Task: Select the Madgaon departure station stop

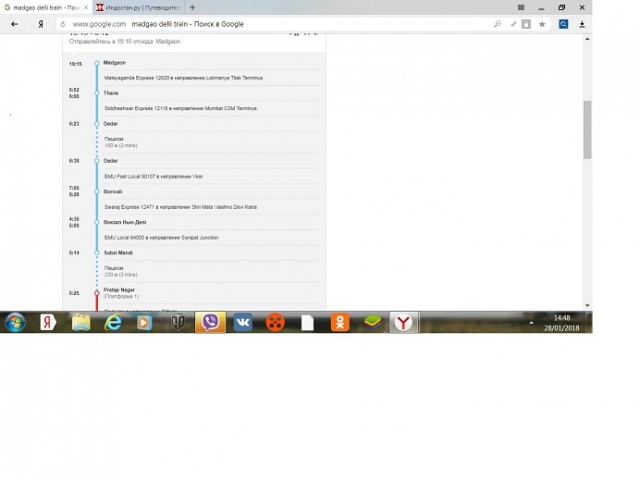Action: pyautogui.click(x=114, y=63)
